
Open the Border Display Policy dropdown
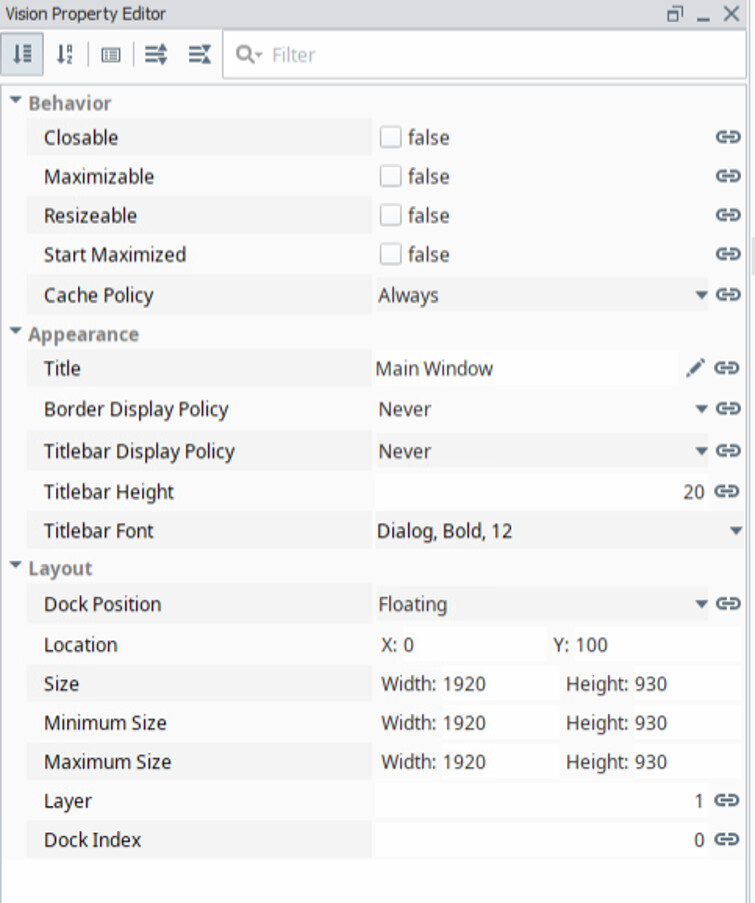tap(541, 409)
